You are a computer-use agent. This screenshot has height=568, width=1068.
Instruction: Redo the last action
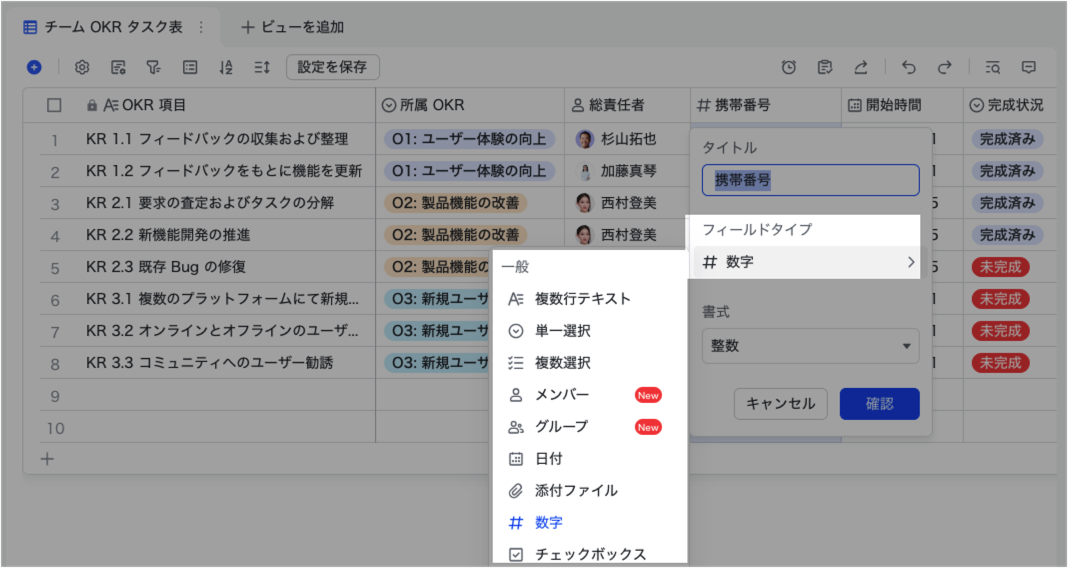coord(945,67)
